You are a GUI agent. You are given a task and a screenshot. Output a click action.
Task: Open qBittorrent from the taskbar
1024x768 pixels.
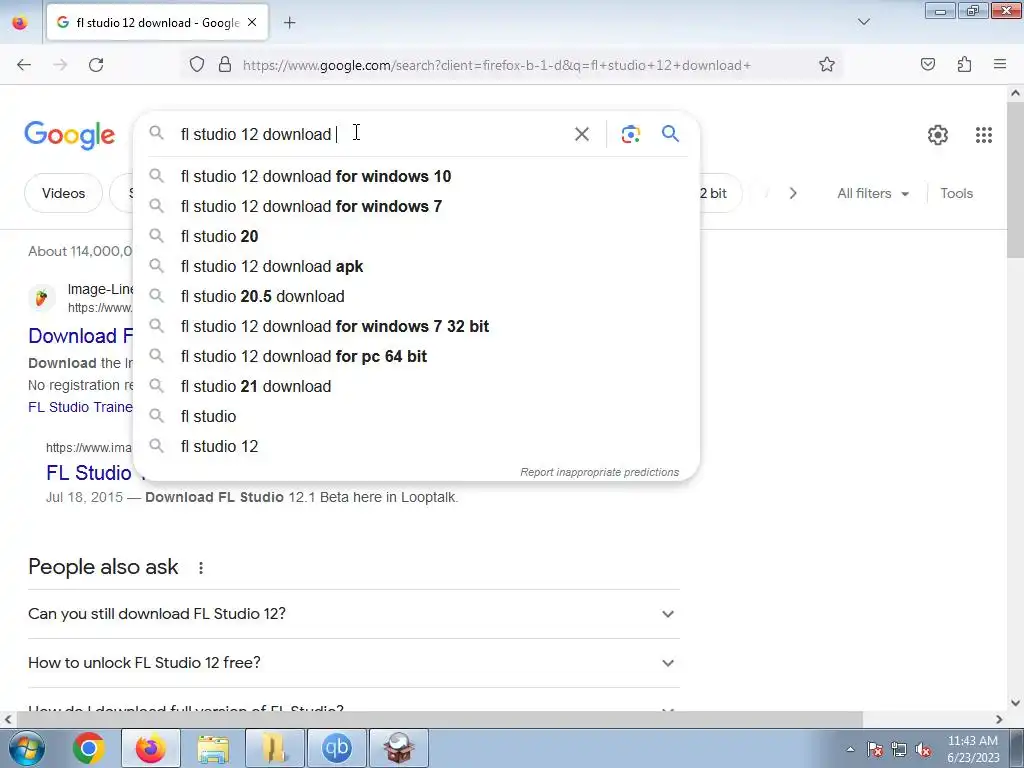click(336, 748)
